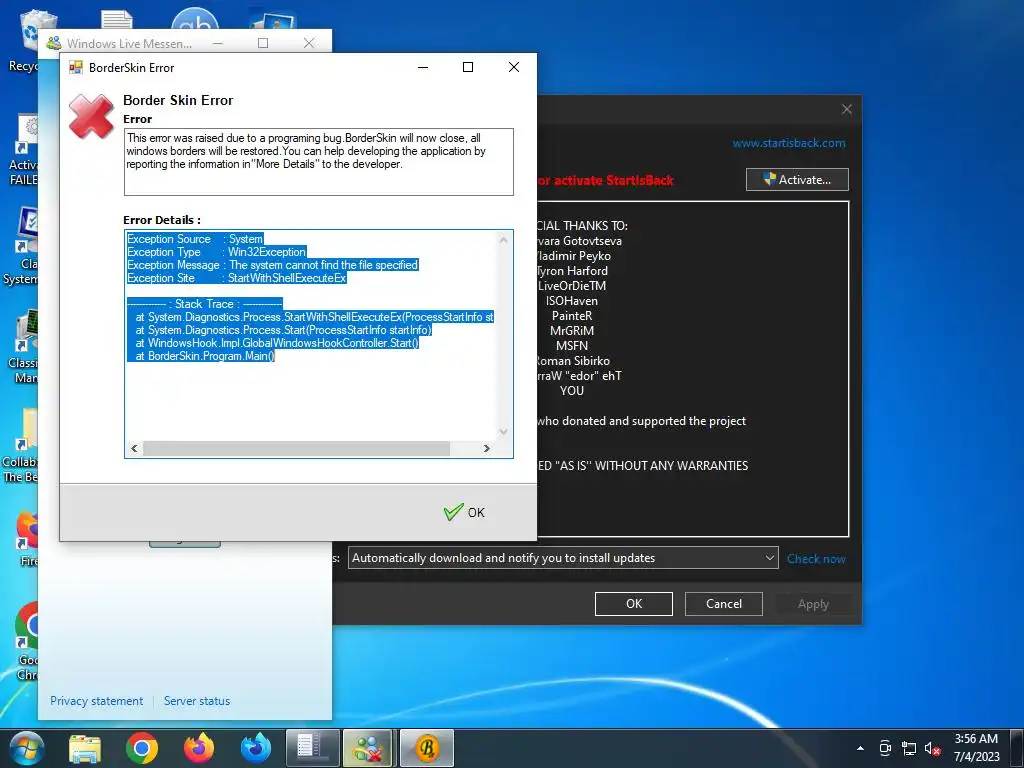Screen dimensions: 1024x768
Task: Select the Collab folder desktop shortcut
Action: pyautogui.click(x=22, y=446)
